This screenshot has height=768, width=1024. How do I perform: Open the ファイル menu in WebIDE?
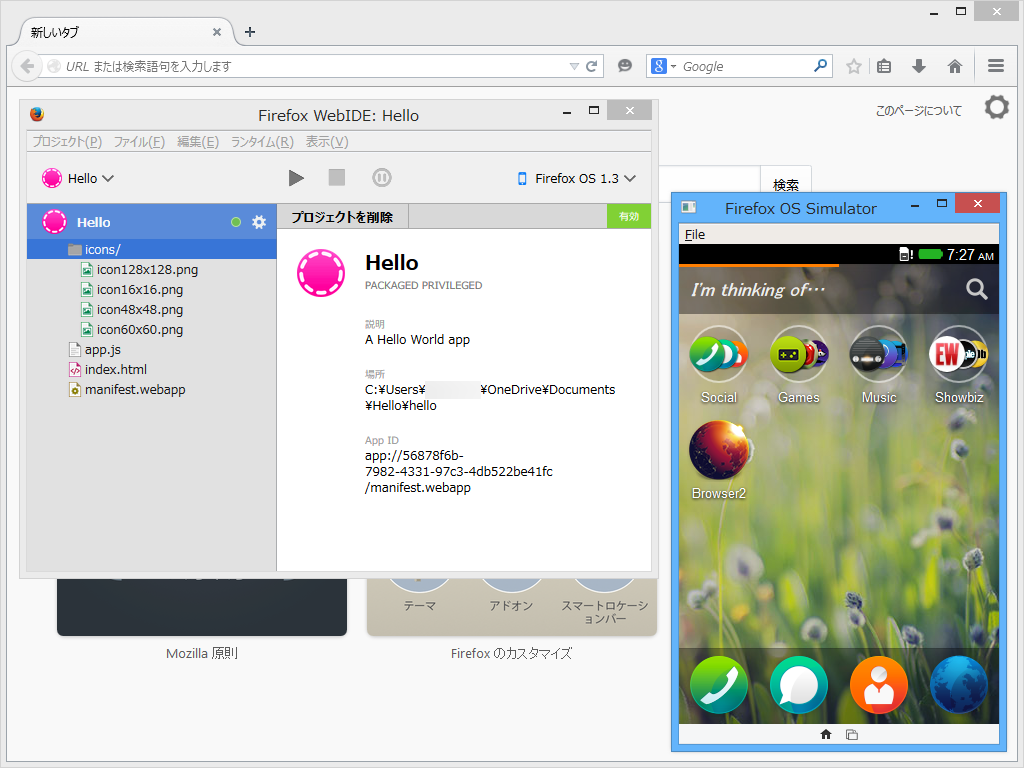click(x=139, y=142)
